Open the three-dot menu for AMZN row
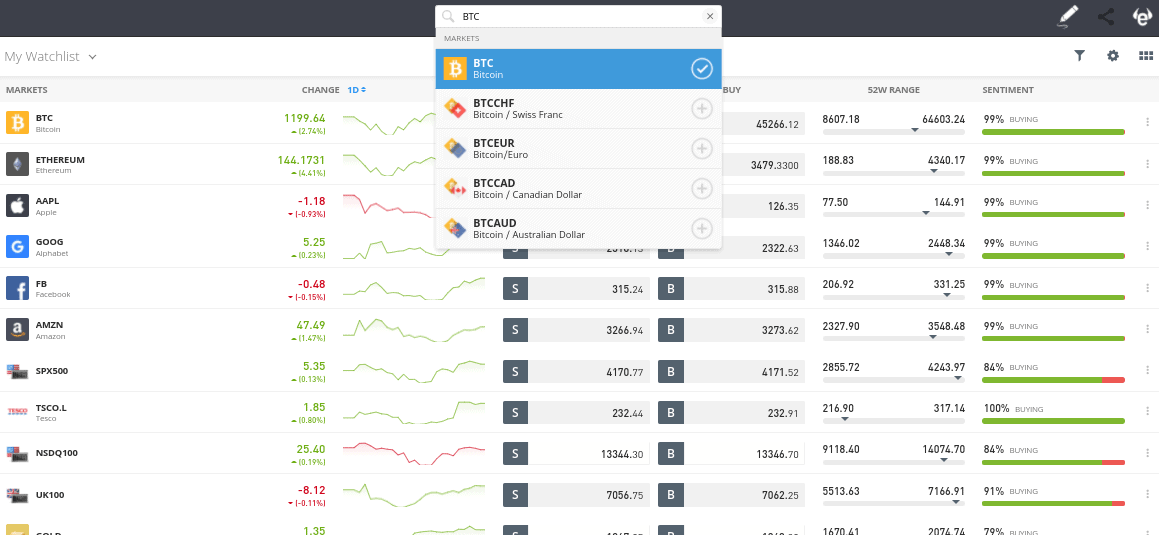1159x535 pixels. click(x=1147, y=330)
